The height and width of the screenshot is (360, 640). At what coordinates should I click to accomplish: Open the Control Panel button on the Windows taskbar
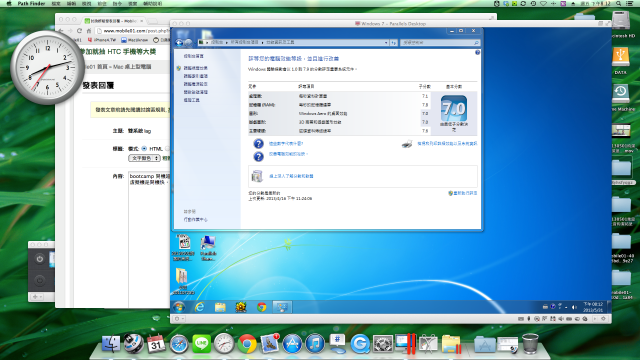(282, 307)
